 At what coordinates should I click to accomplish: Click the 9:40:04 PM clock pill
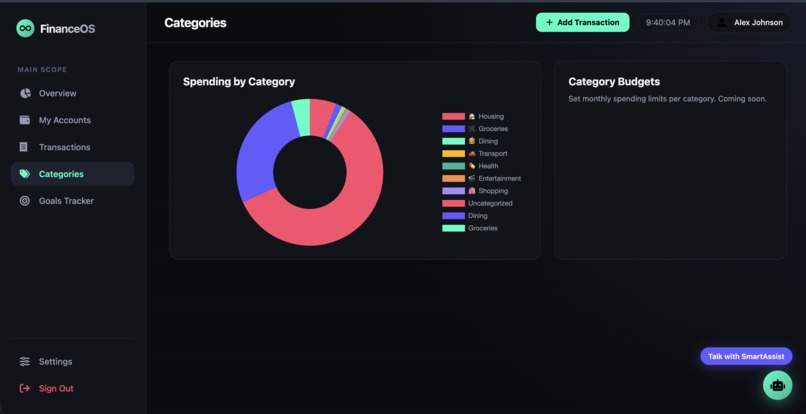(x=668, y=23)
